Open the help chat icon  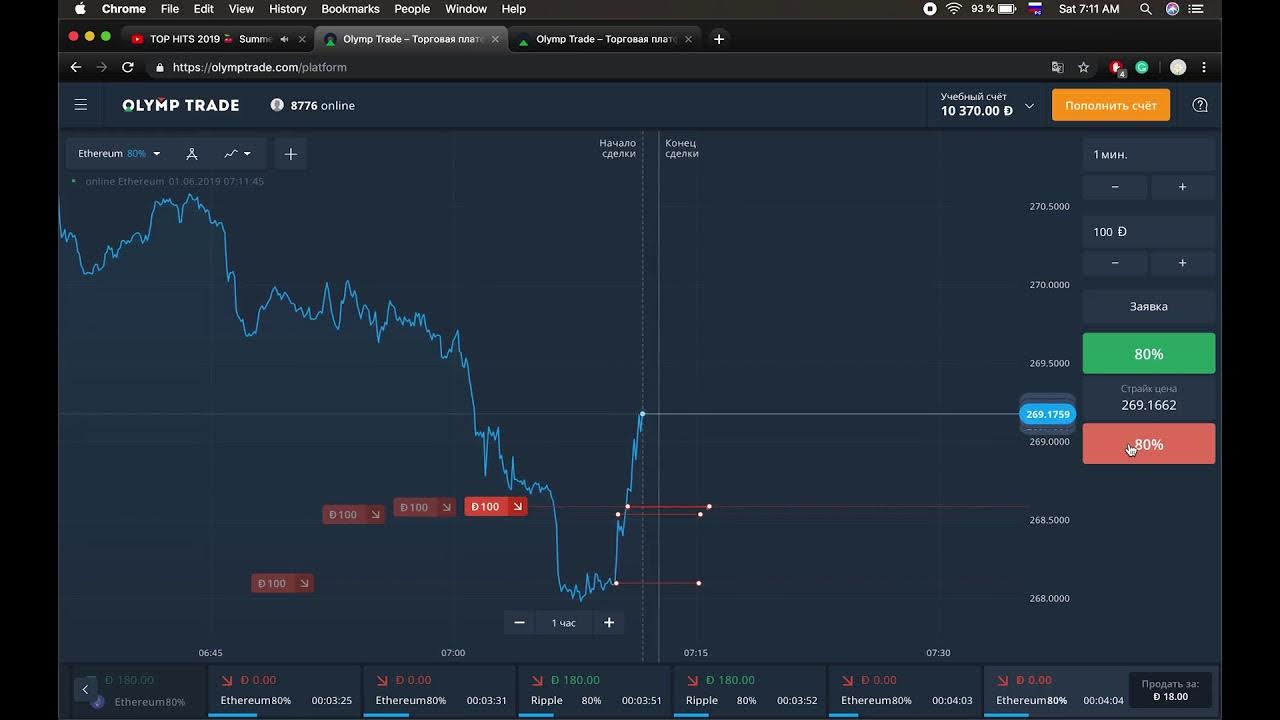[1200, 105]
